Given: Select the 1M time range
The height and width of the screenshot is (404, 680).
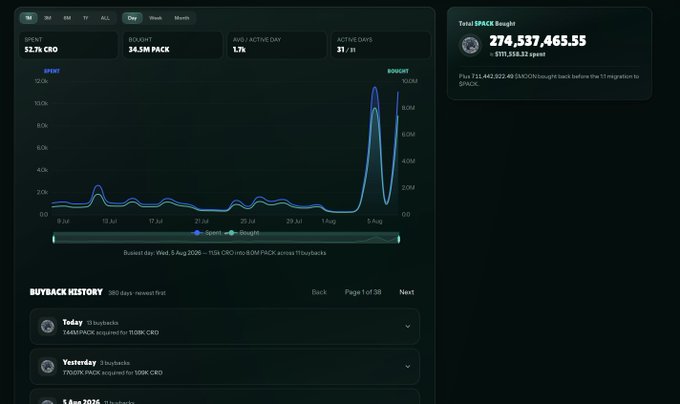Looking at the screenshot, I should [28, 18].
